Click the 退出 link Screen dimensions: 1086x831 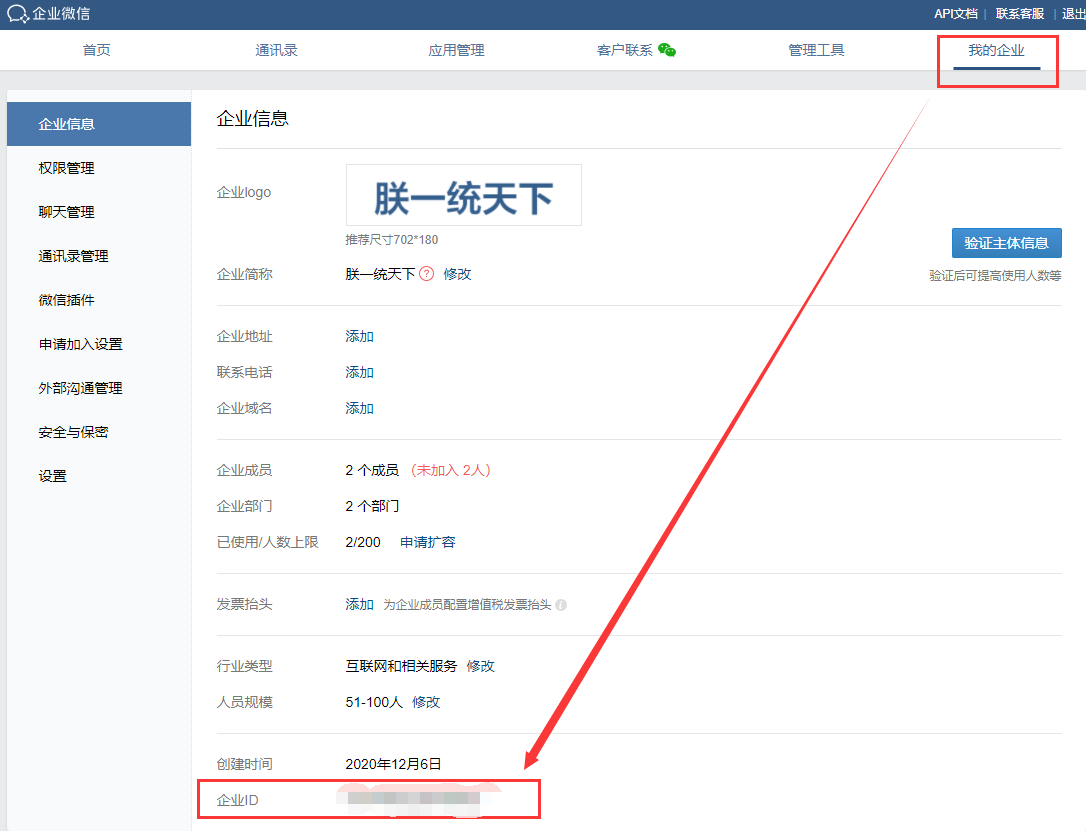point(1074,14)
